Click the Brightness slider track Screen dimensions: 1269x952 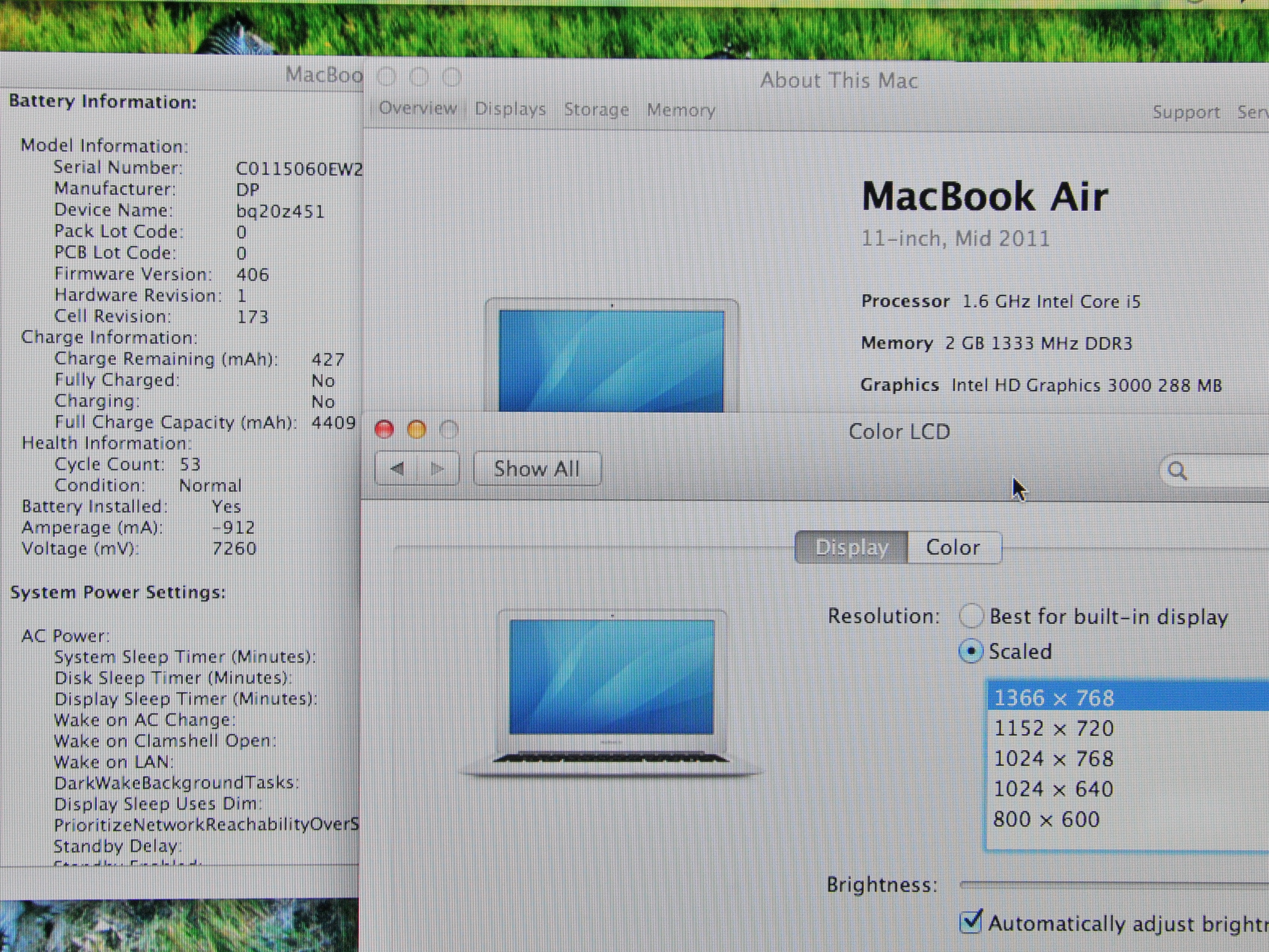[1113, 885]
